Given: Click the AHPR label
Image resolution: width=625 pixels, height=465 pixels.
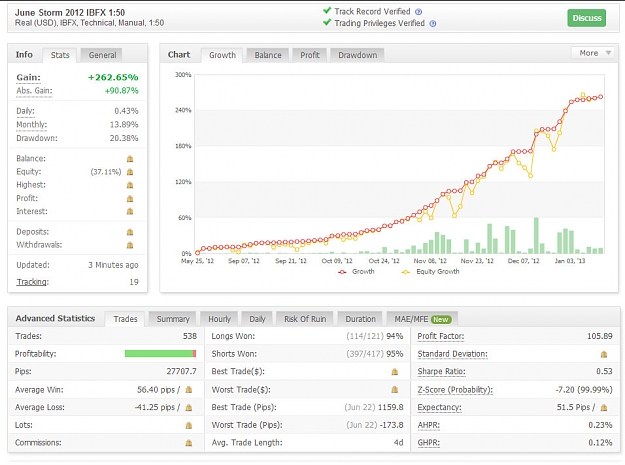Looking at the screenshot, I should coord(428,425).
